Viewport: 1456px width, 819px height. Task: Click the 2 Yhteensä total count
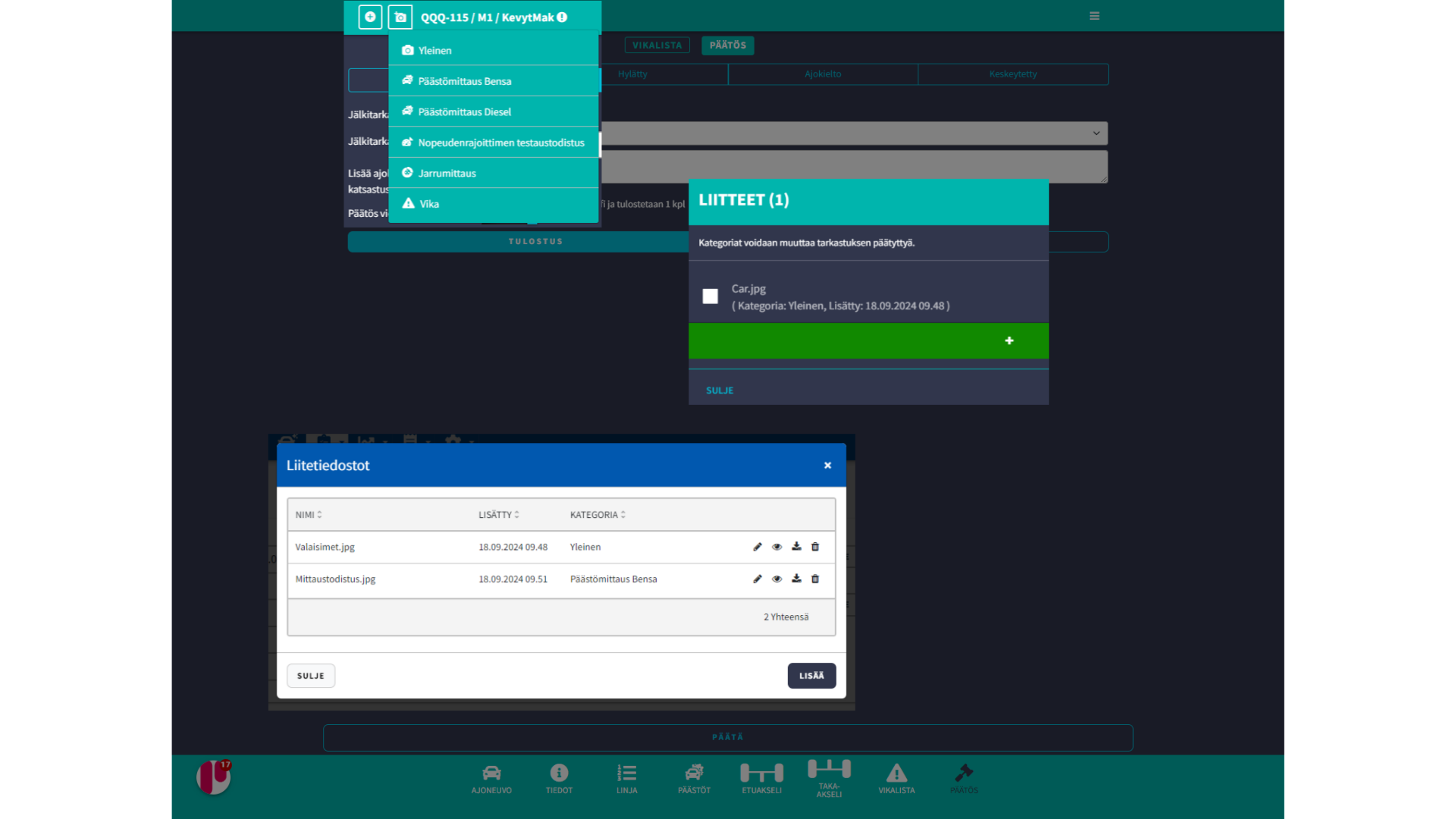coord(786,617)
